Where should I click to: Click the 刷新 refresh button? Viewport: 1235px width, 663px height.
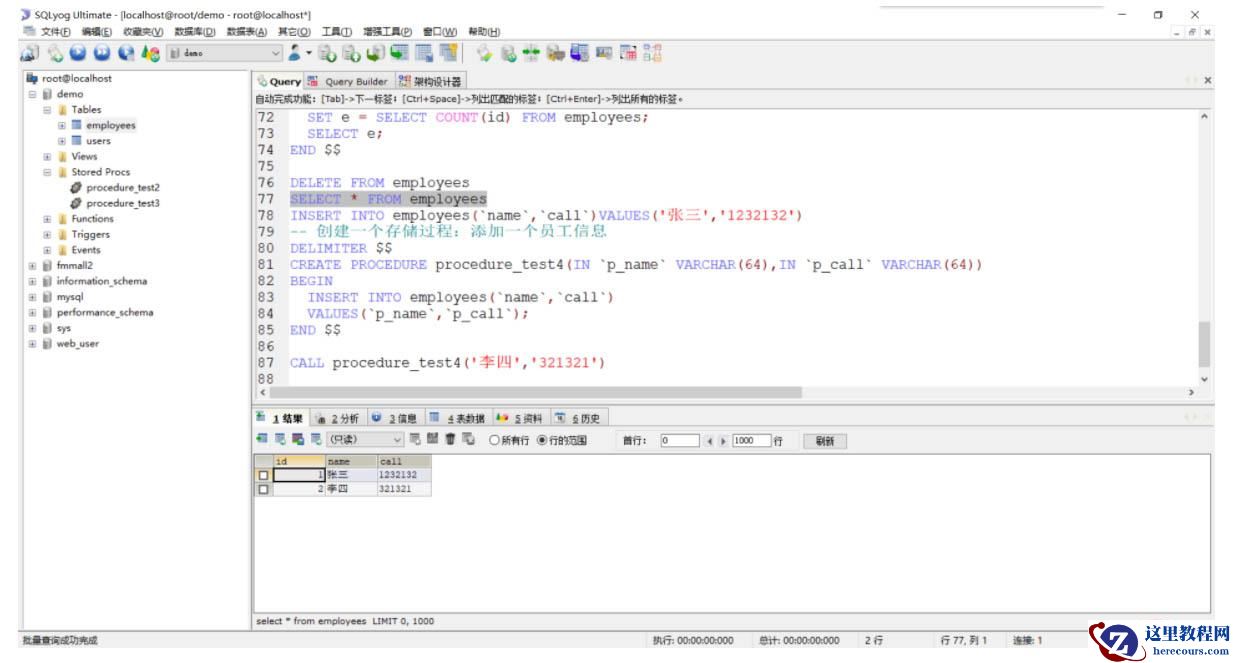(824, 441)
